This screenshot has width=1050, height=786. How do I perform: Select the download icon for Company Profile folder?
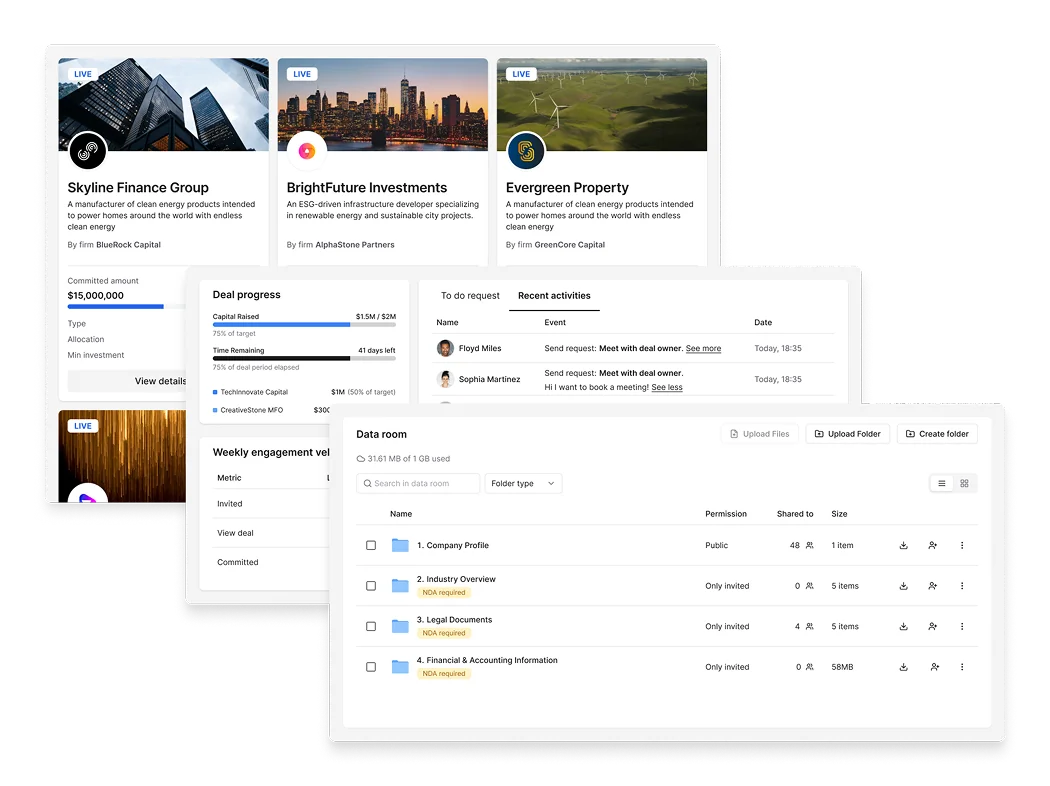point(903,545)
